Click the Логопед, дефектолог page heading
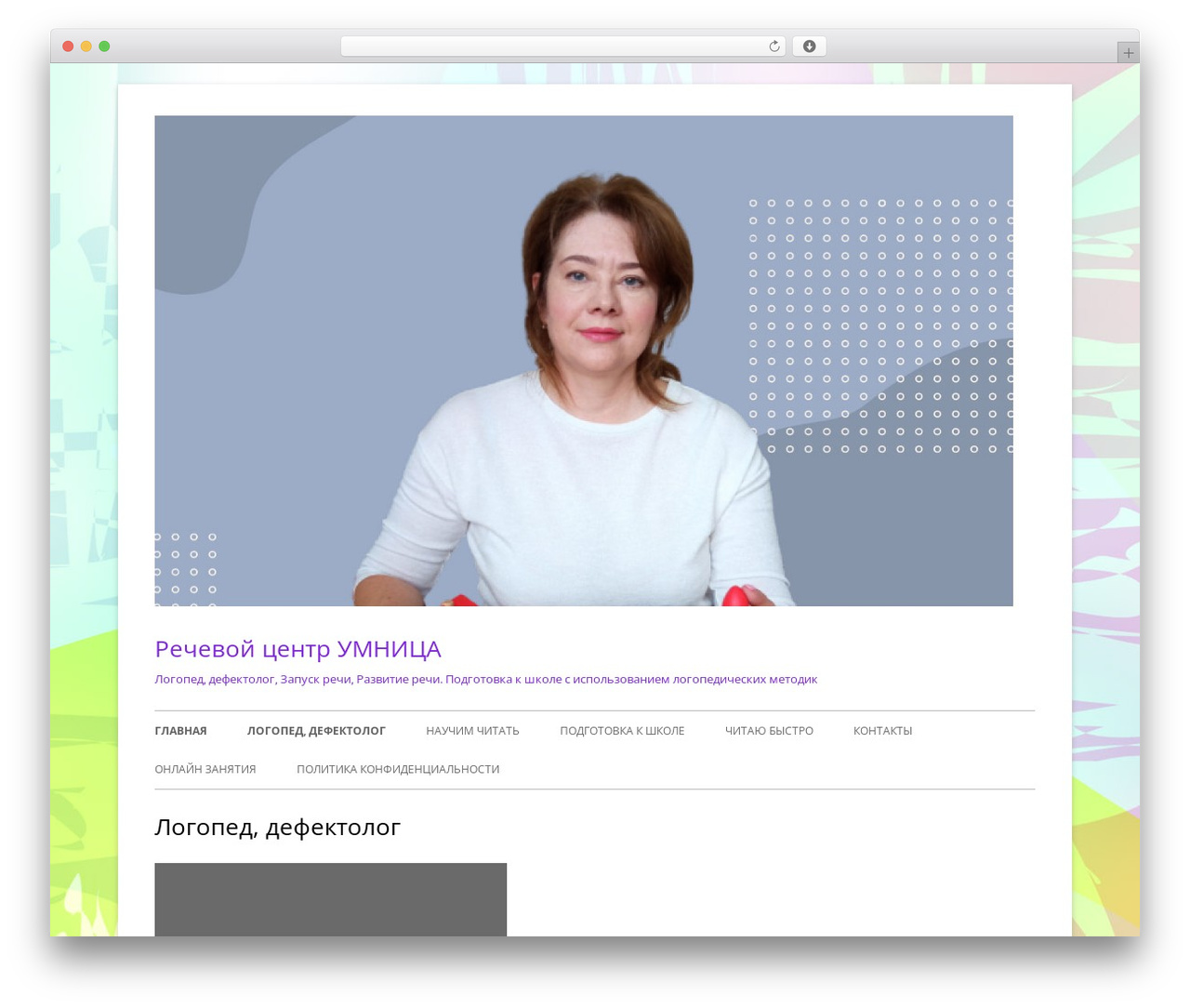Screen dimensions: 1190x1008 [277, 827]
